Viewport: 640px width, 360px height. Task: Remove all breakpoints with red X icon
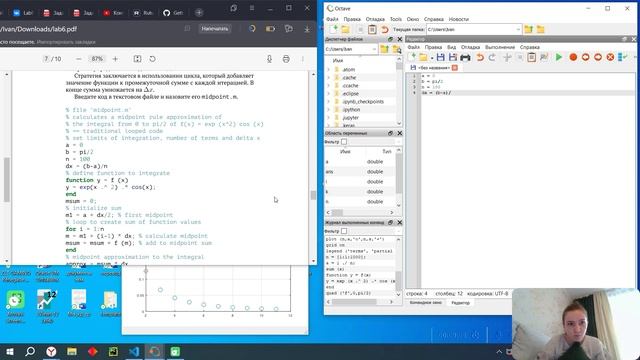[610, 57]
